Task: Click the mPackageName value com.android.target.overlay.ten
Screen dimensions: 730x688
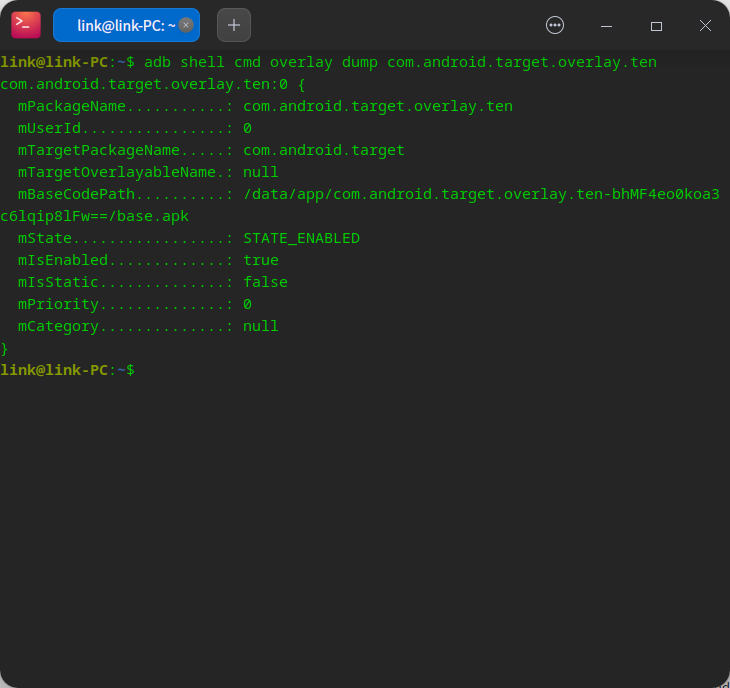Action: [378, 107]
